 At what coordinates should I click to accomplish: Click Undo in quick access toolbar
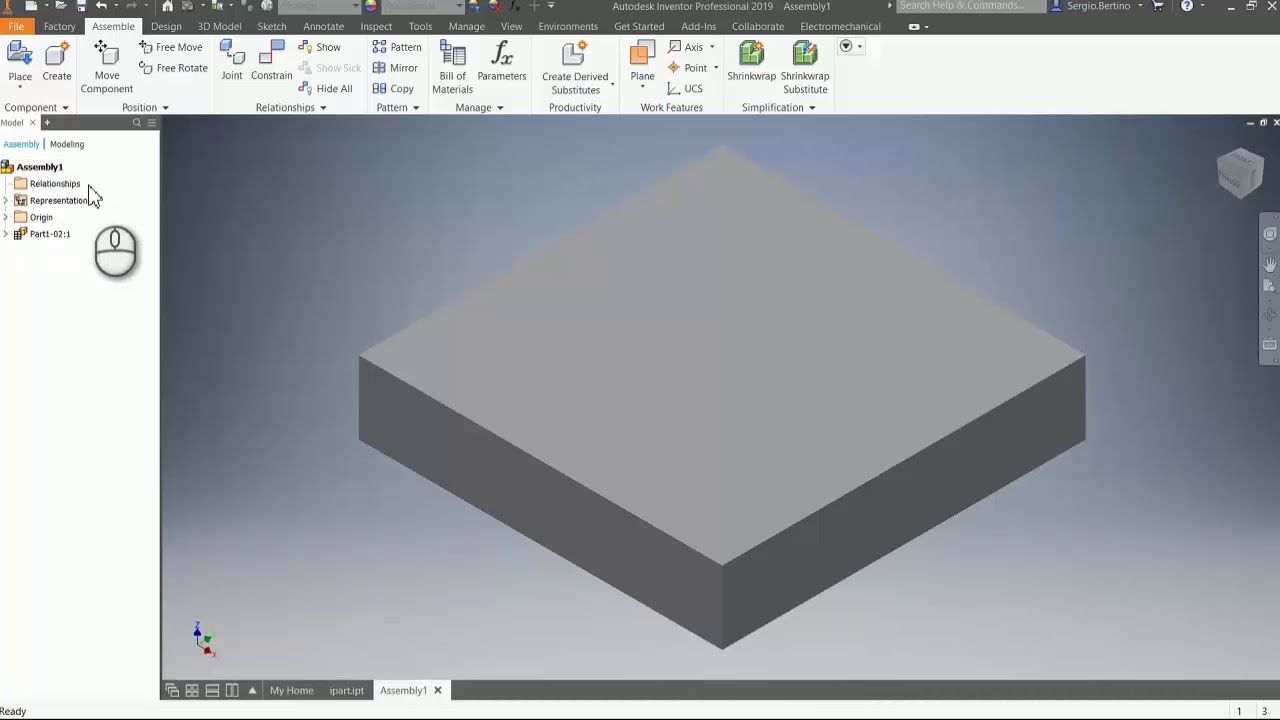point(101,6)
